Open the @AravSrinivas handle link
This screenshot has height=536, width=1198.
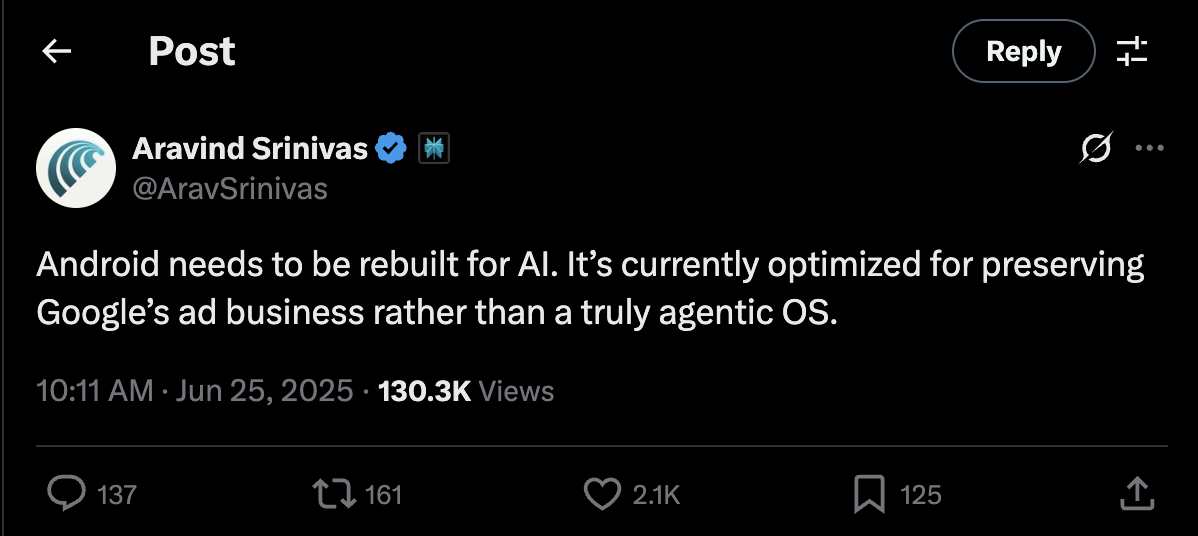(230, 188)
